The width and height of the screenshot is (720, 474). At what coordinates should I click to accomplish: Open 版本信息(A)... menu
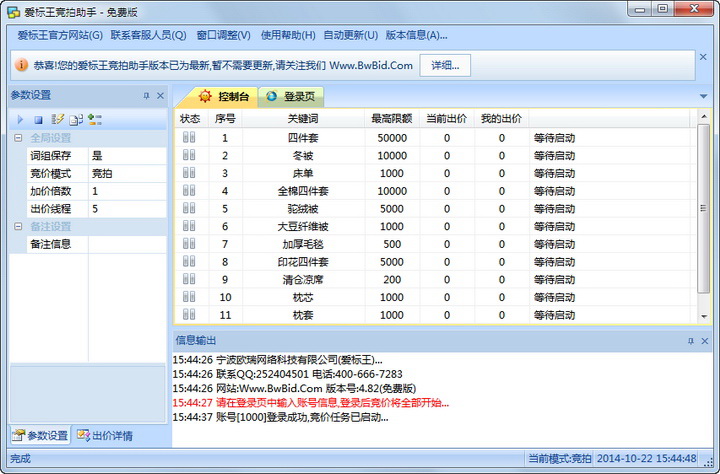416,35
